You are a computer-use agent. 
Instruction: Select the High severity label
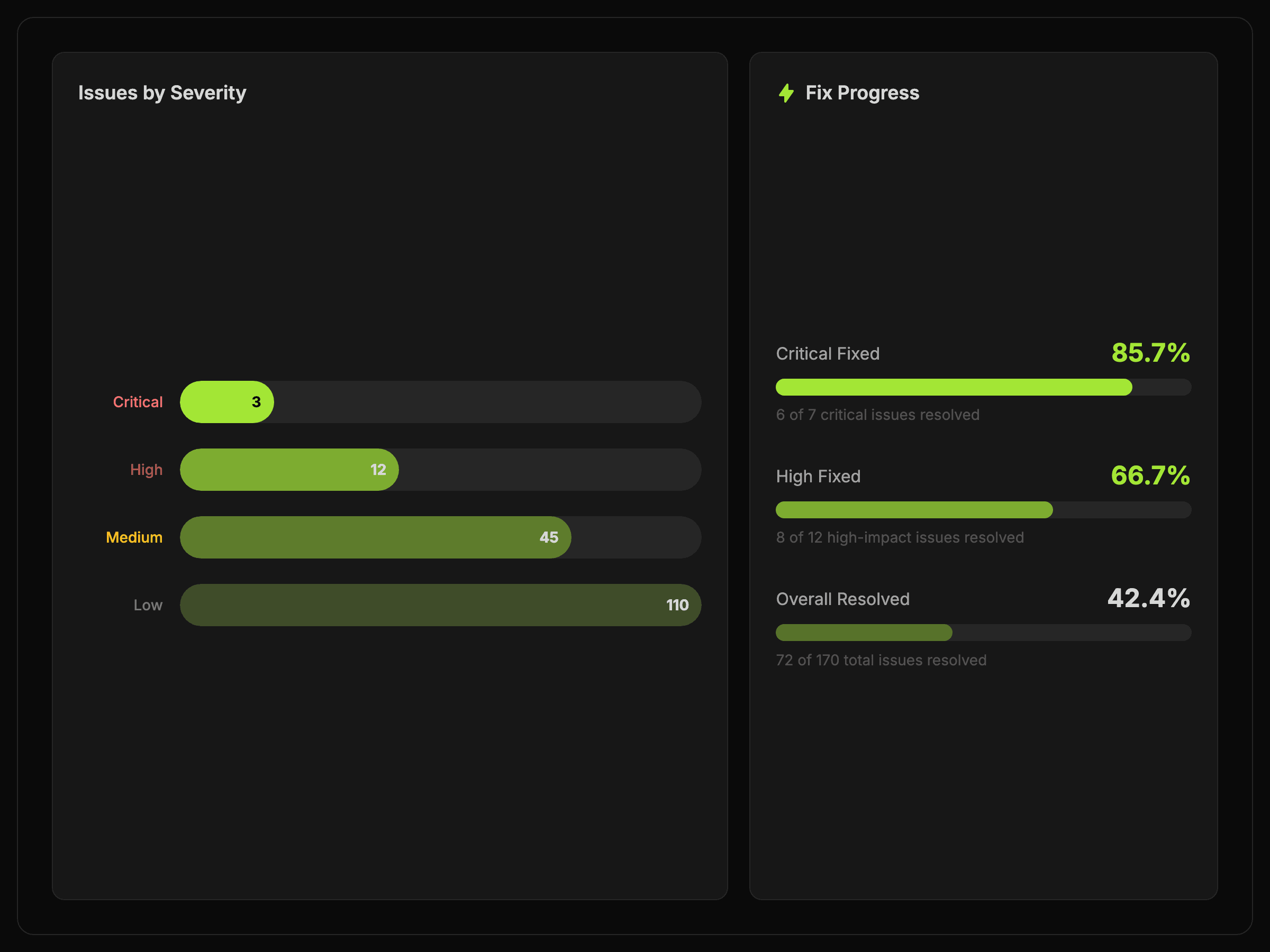click(x=147, y=470)
